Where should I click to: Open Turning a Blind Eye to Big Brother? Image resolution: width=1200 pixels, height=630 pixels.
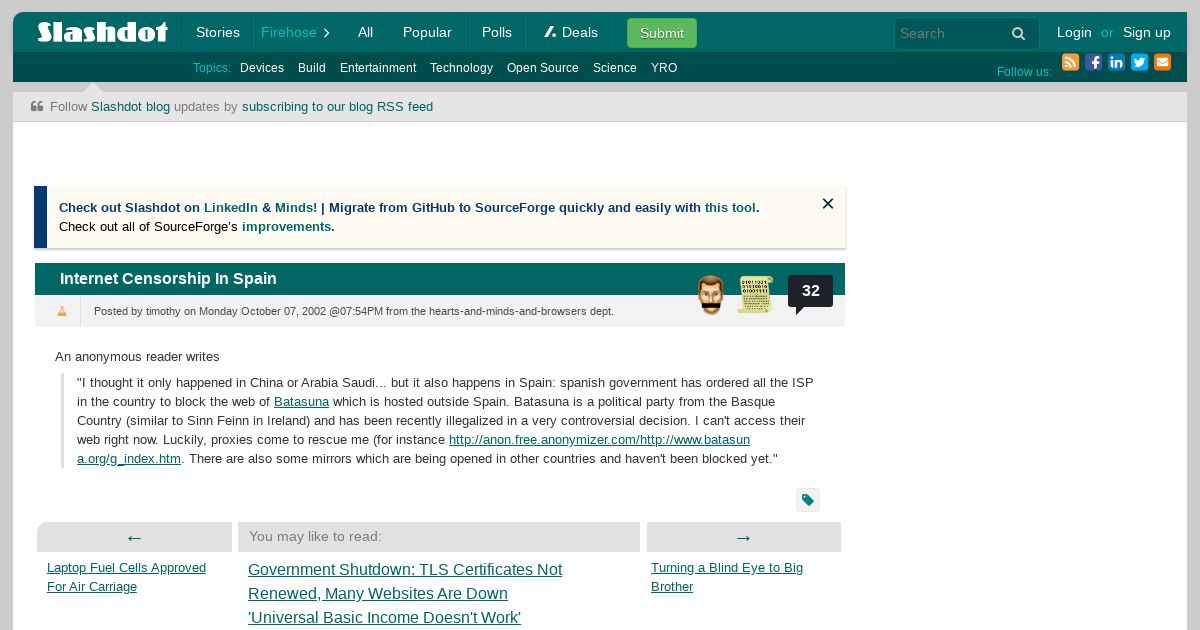(x=727, y=577)
